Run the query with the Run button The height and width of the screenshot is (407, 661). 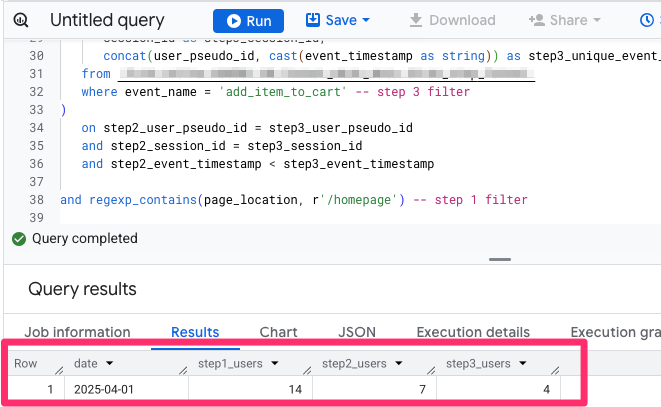point(248,20)
